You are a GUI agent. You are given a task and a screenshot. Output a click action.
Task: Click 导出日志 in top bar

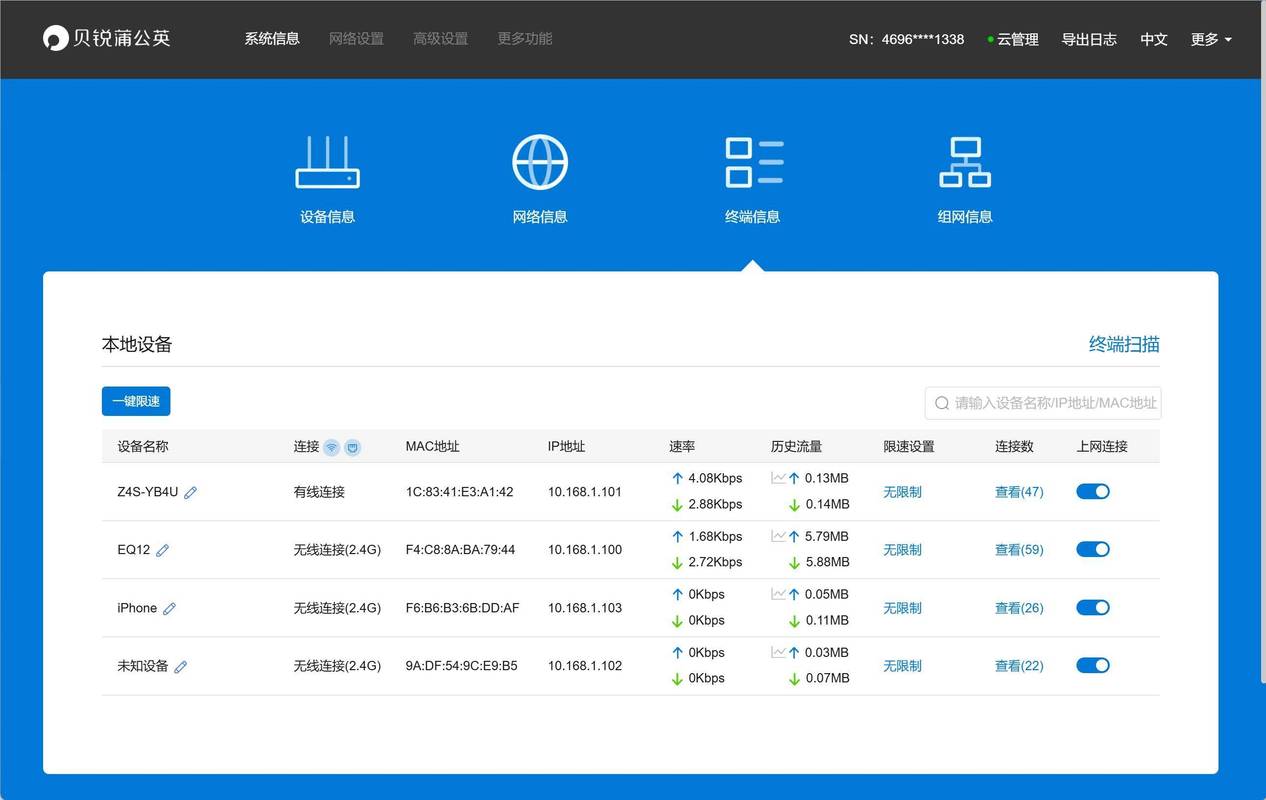click(1089, 39)
